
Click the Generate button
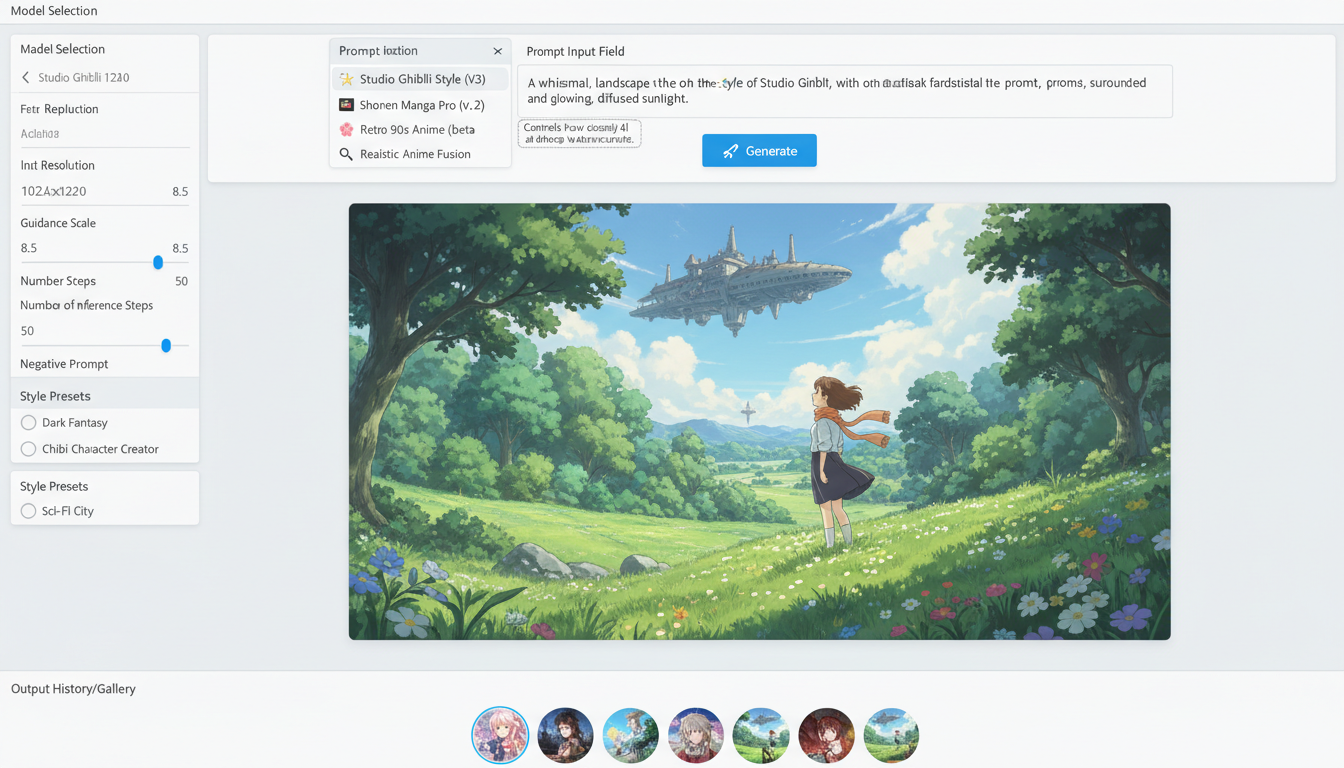point(759,150)
